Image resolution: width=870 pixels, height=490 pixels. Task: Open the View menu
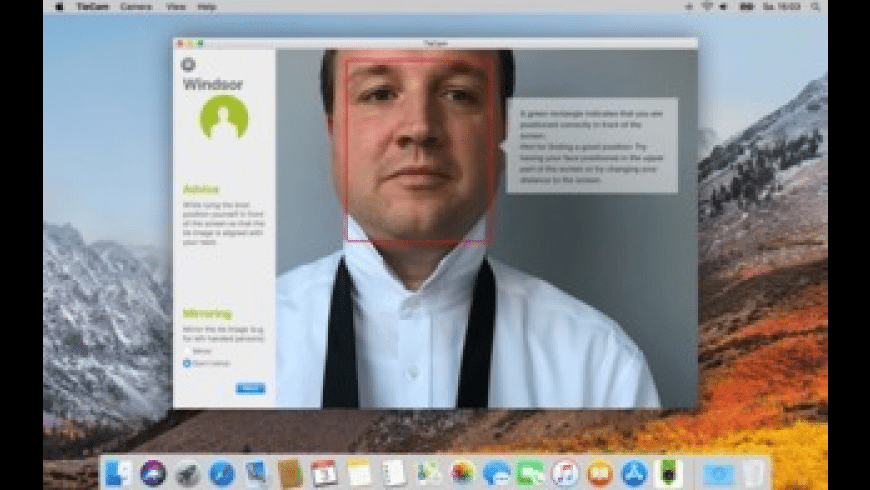tap(176, 7)
